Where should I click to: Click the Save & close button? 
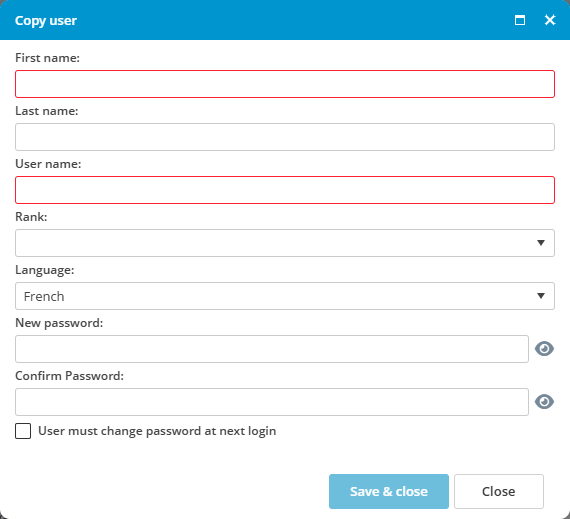point(389,491)
